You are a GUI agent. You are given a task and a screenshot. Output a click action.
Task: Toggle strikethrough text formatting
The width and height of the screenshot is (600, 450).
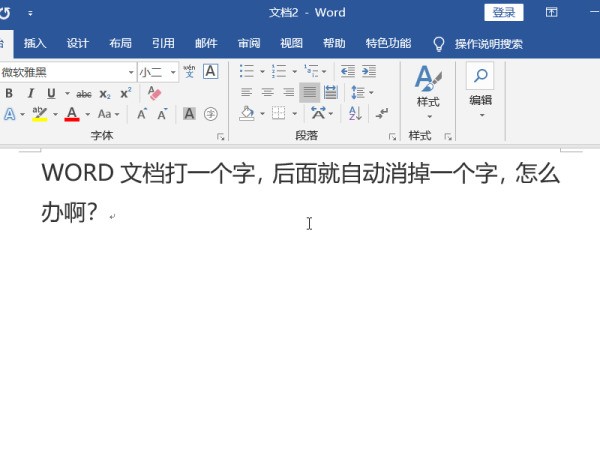point(84,93)
